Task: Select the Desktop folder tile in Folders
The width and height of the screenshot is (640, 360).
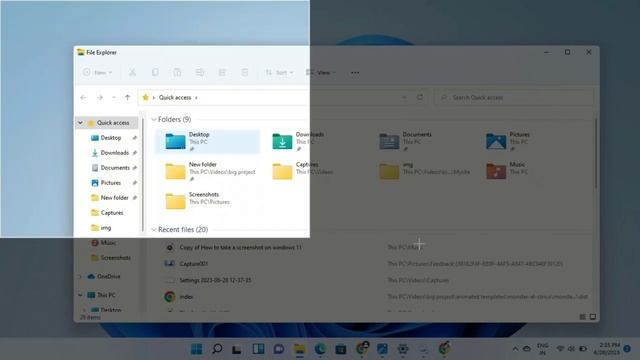Action: [x=207, y=142]
